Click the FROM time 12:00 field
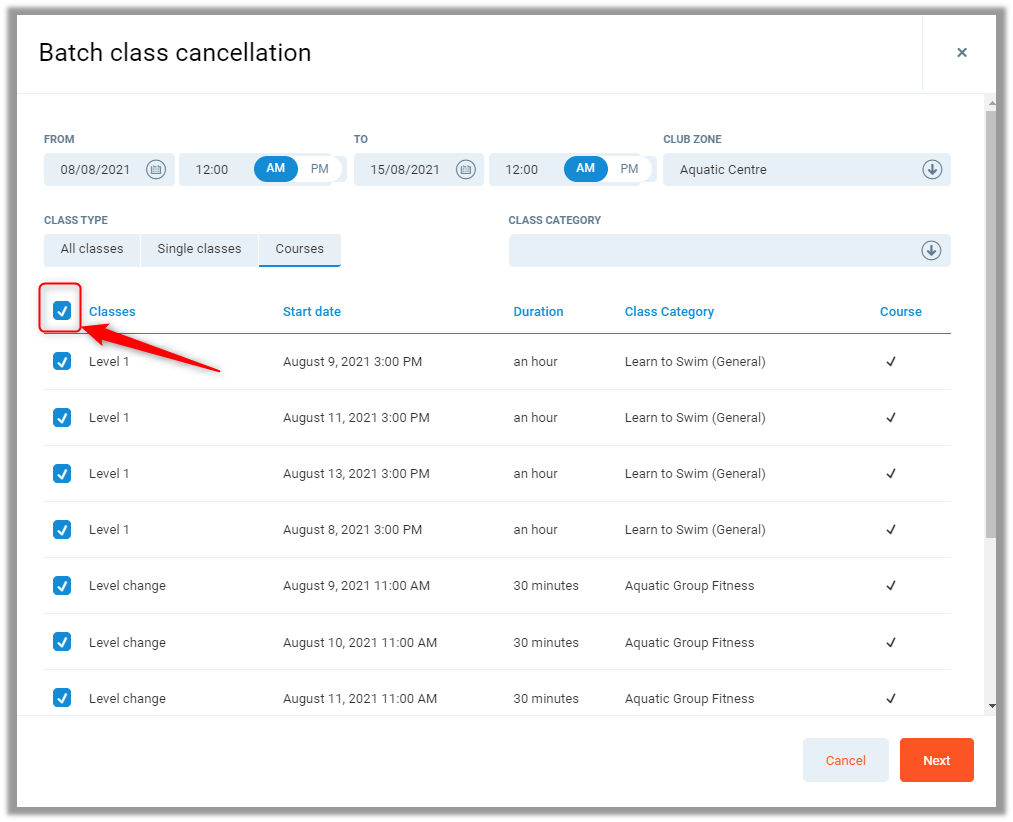1013x822 pixels. [x=212, y=170]
